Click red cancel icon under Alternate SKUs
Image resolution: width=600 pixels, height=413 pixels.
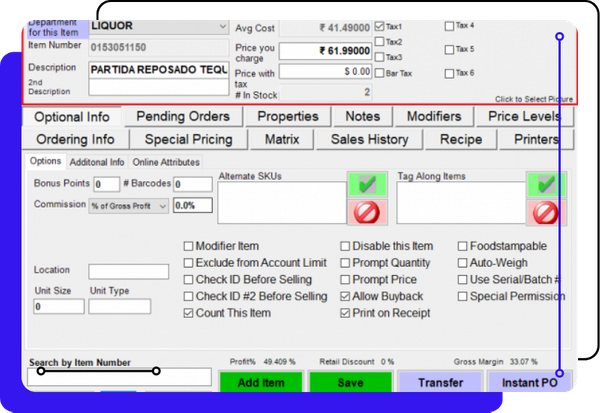tap(367, 211)
